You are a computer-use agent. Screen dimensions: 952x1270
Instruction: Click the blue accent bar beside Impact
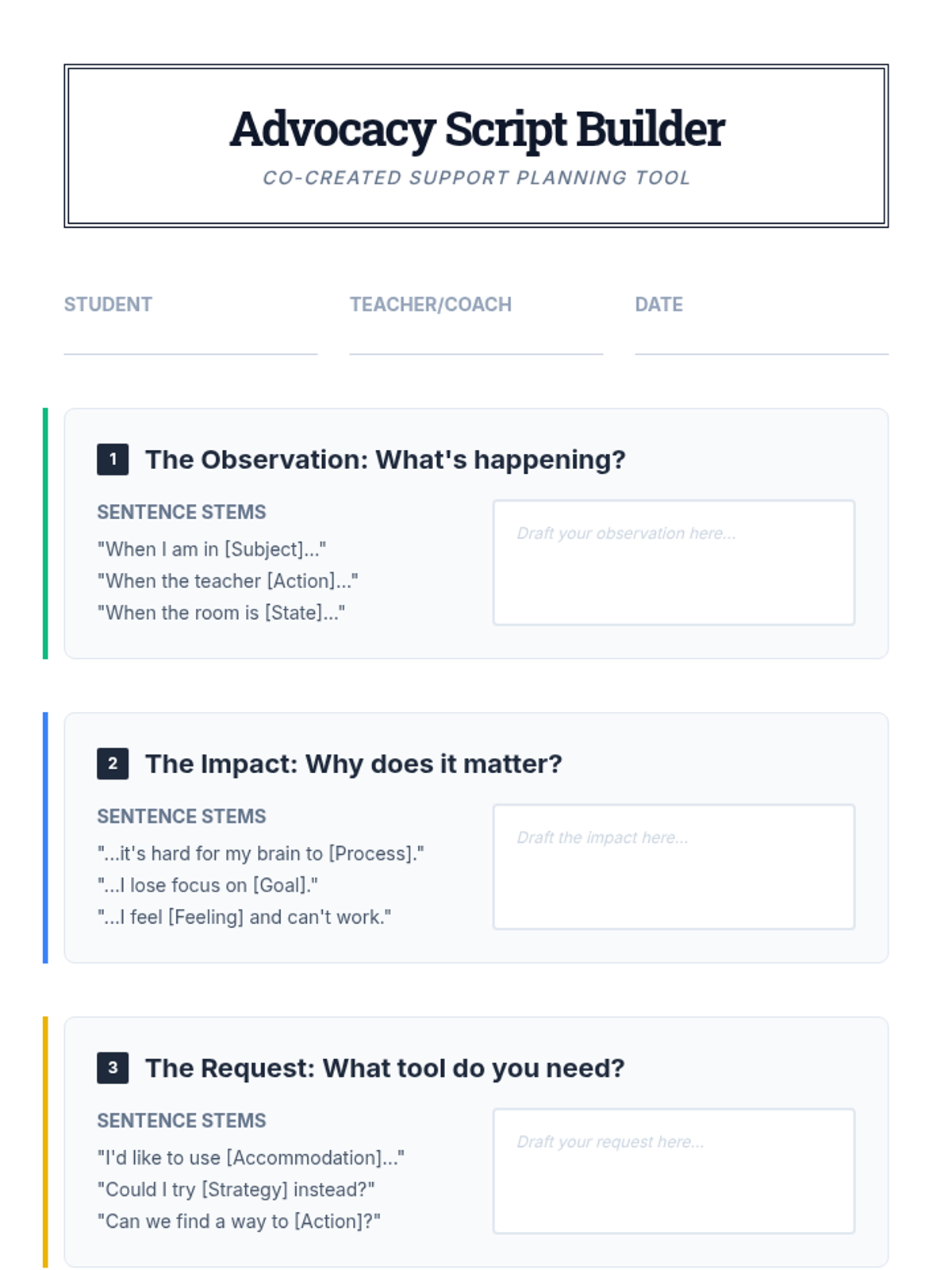[x=45, y=837]
